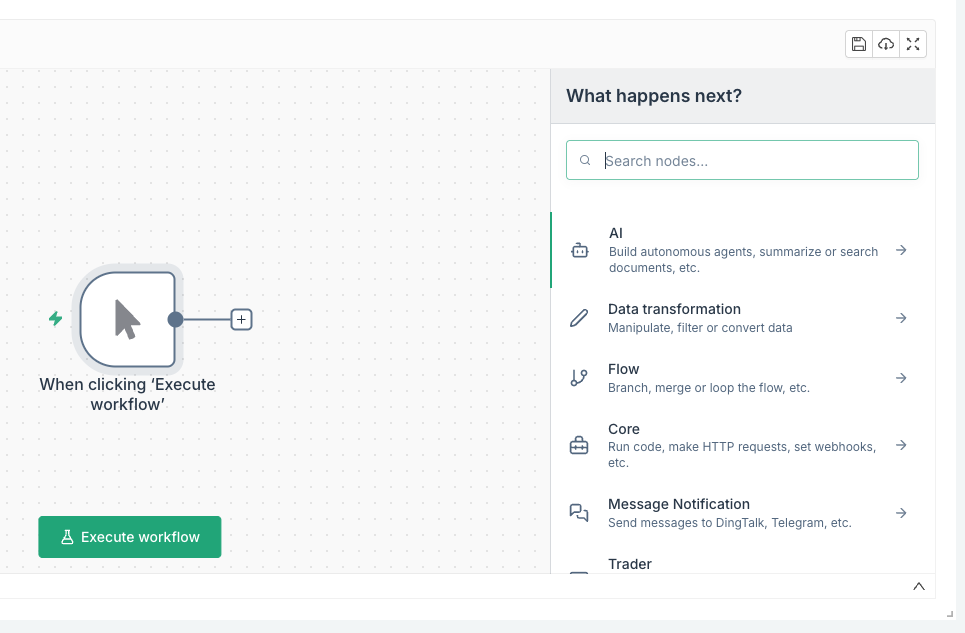Click the save workflow icon
The width and height of the screenshot is (965, 633).
coord(858,44)
